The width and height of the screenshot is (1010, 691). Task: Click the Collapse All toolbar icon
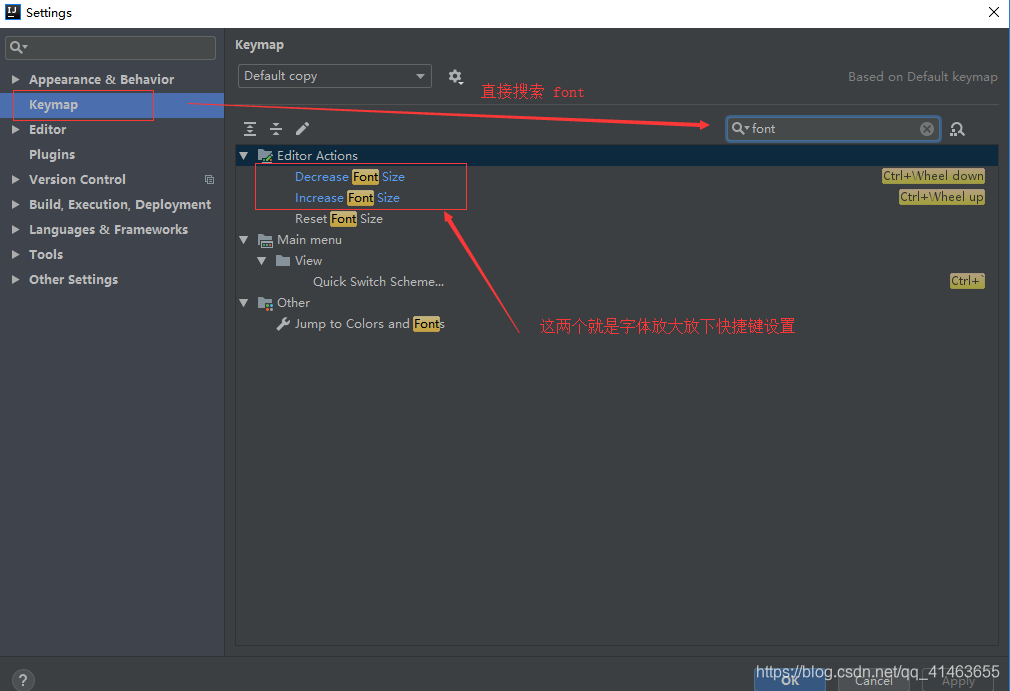point(276,129)
